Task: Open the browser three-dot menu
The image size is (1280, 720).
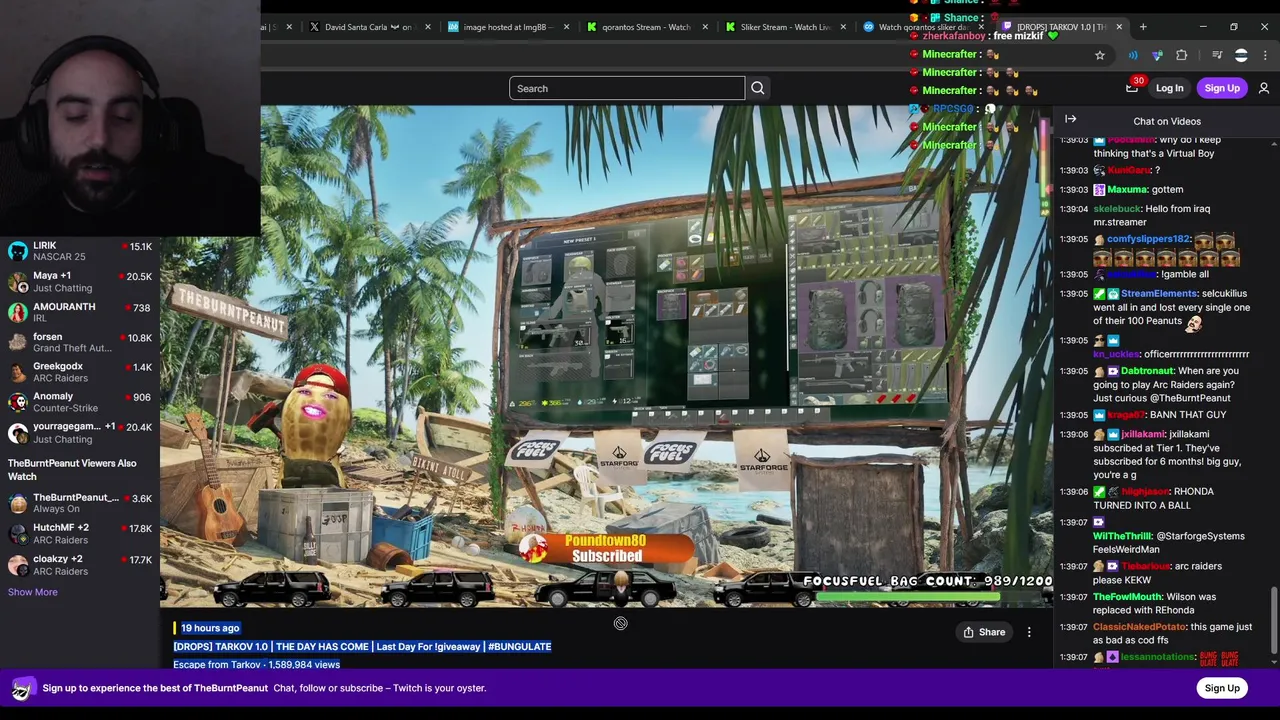Action: click(x=1266, y=55)
